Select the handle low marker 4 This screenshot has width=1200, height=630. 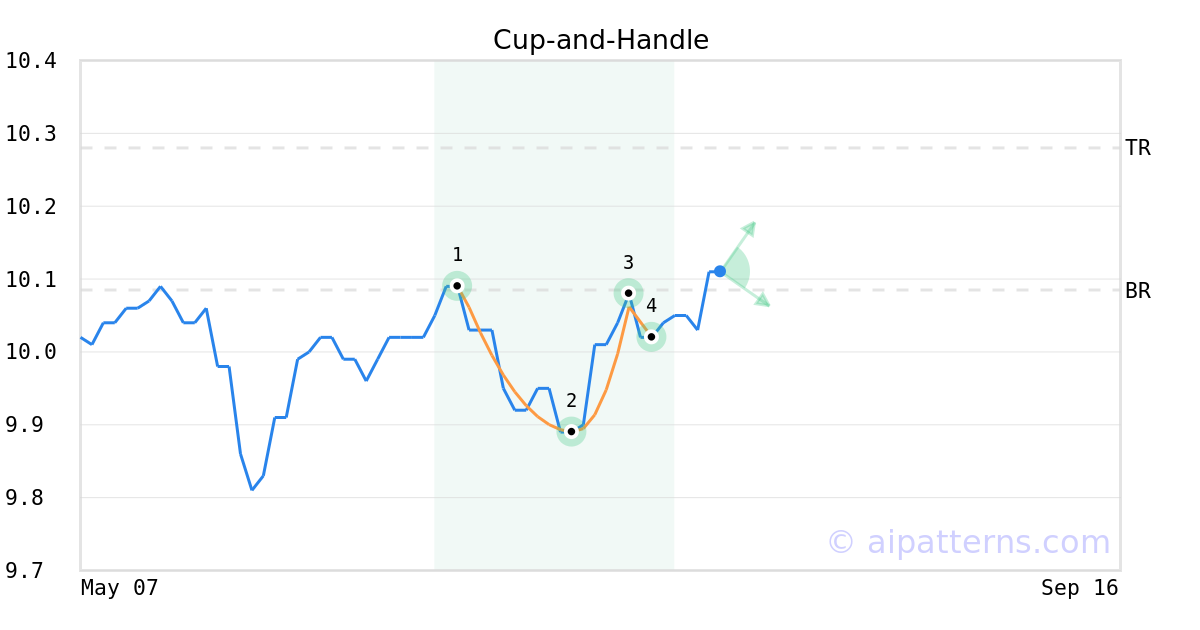click(x=651, y=336)
